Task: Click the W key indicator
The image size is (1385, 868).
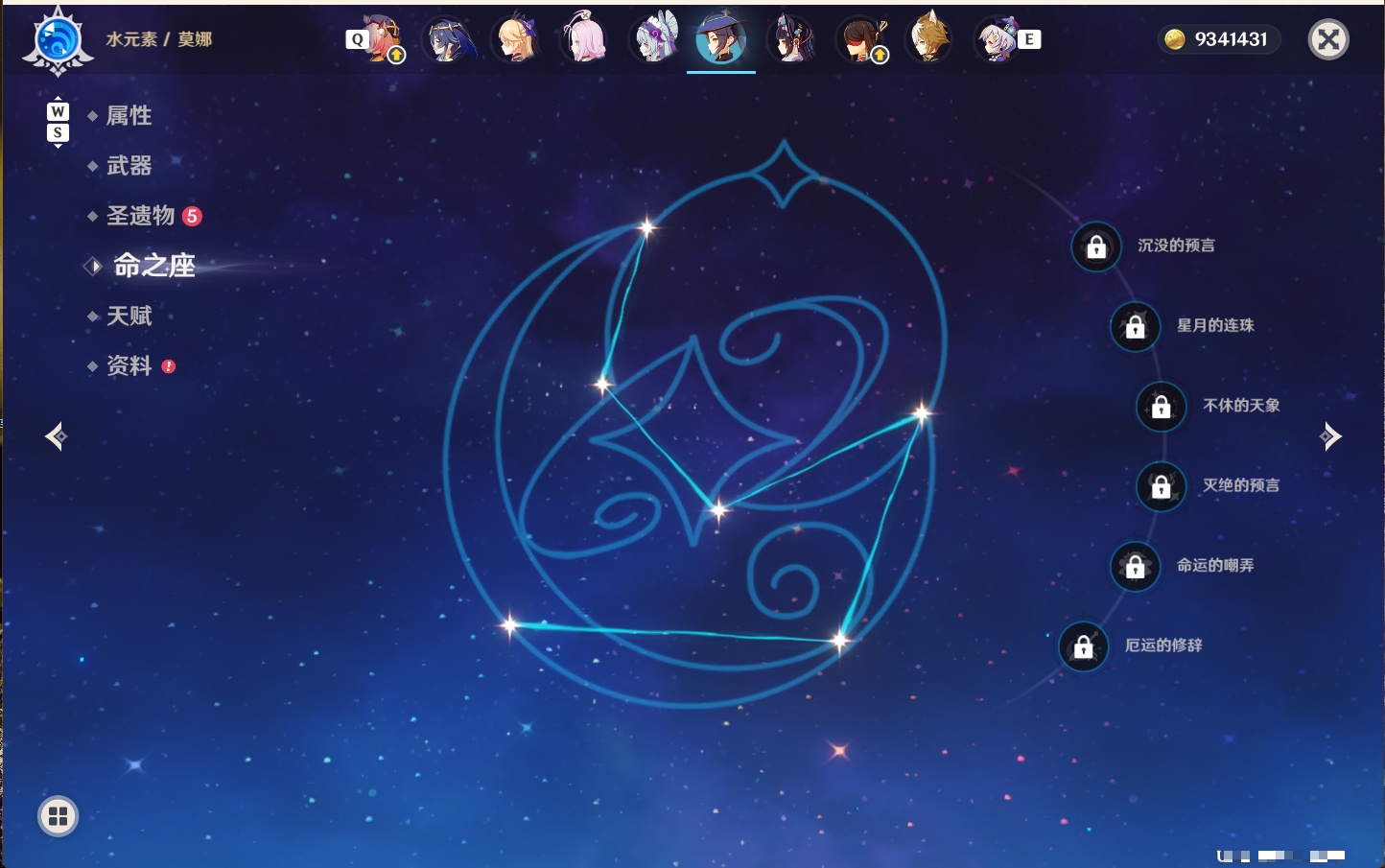Action: pyautogui.click(x=58, y=111)
